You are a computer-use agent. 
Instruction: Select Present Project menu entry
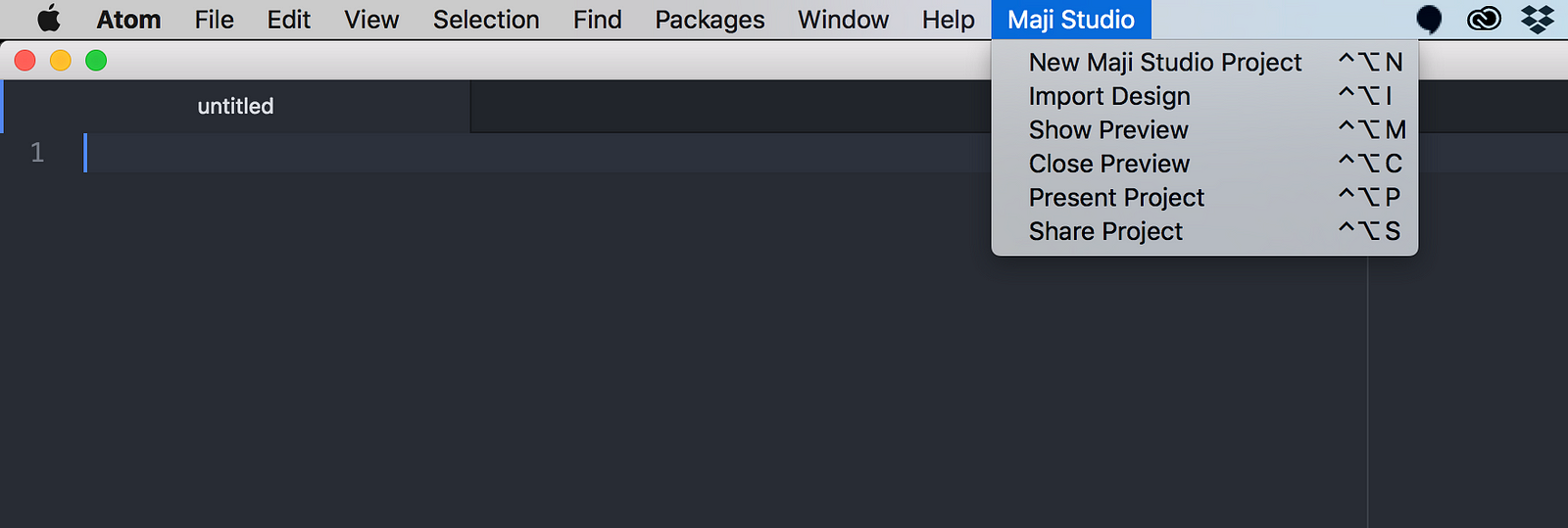point(1204,198)
